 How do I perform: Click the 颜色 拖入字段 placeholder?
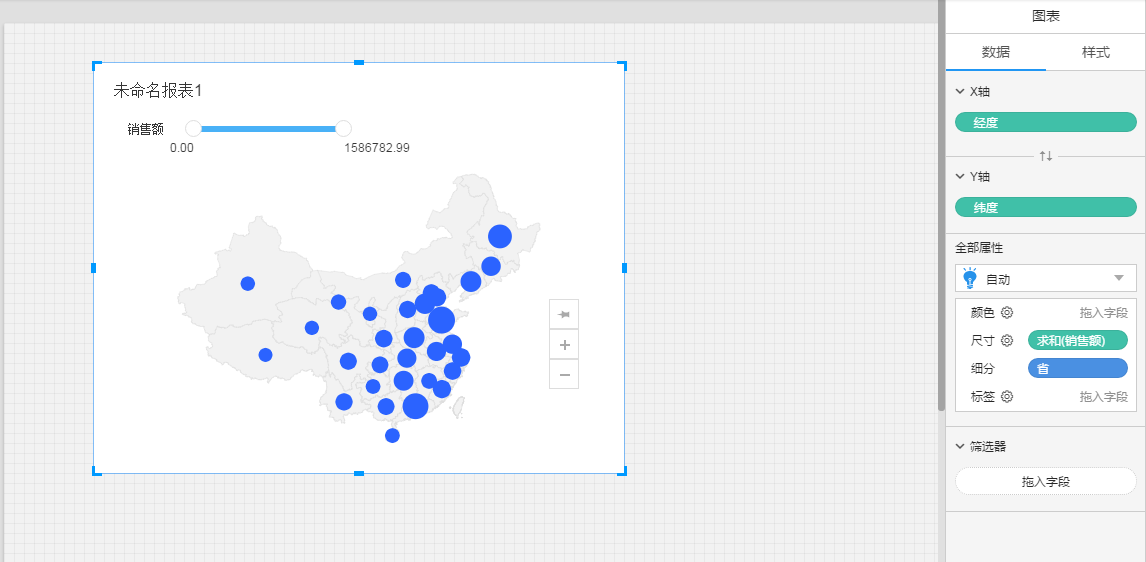(1104, 314)
